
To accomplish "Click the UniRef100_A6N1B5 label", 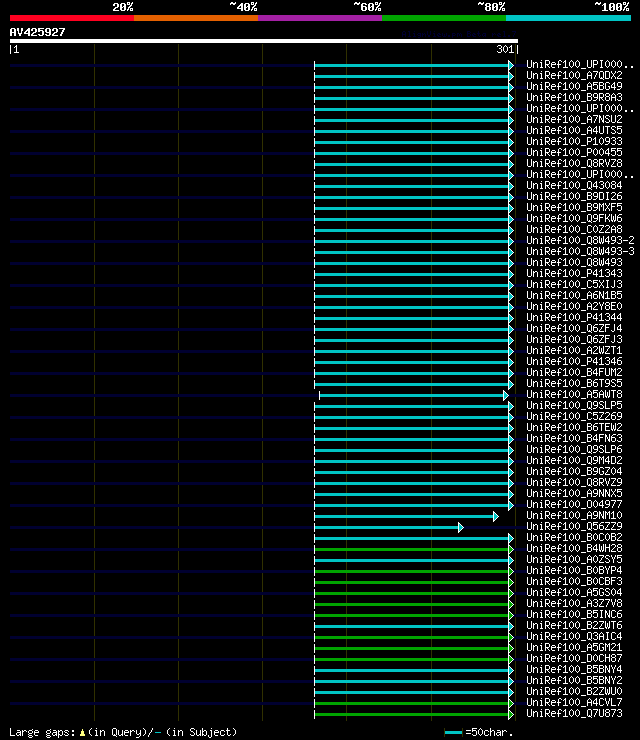I will pyautogui.click(x=574, y=295).
